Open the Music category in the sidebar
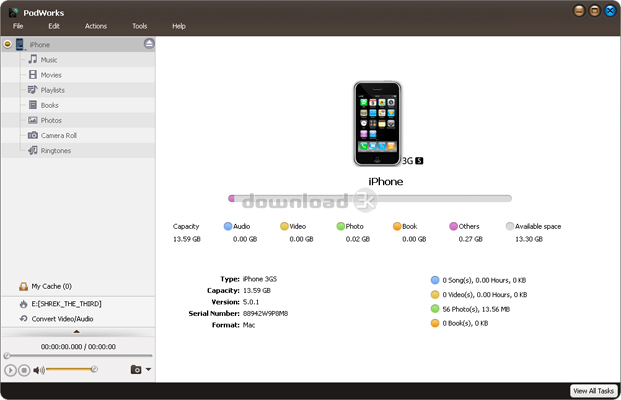This screenshot has width=621, height=400. pyautogui.click(x=48, y=60)
